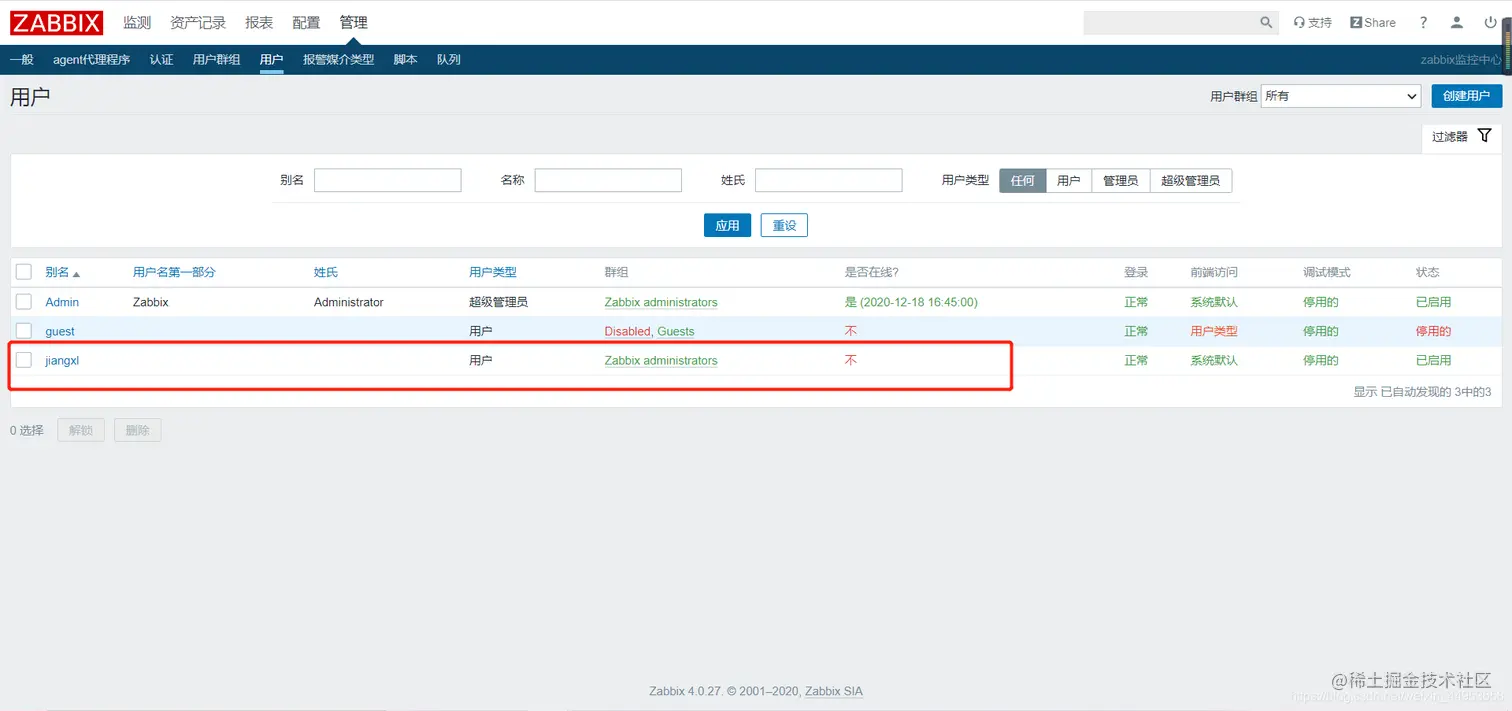Open the 管理 menu
Viewport: 1512px width, 711px height.
pyautogui.click(x=353, y=22)
